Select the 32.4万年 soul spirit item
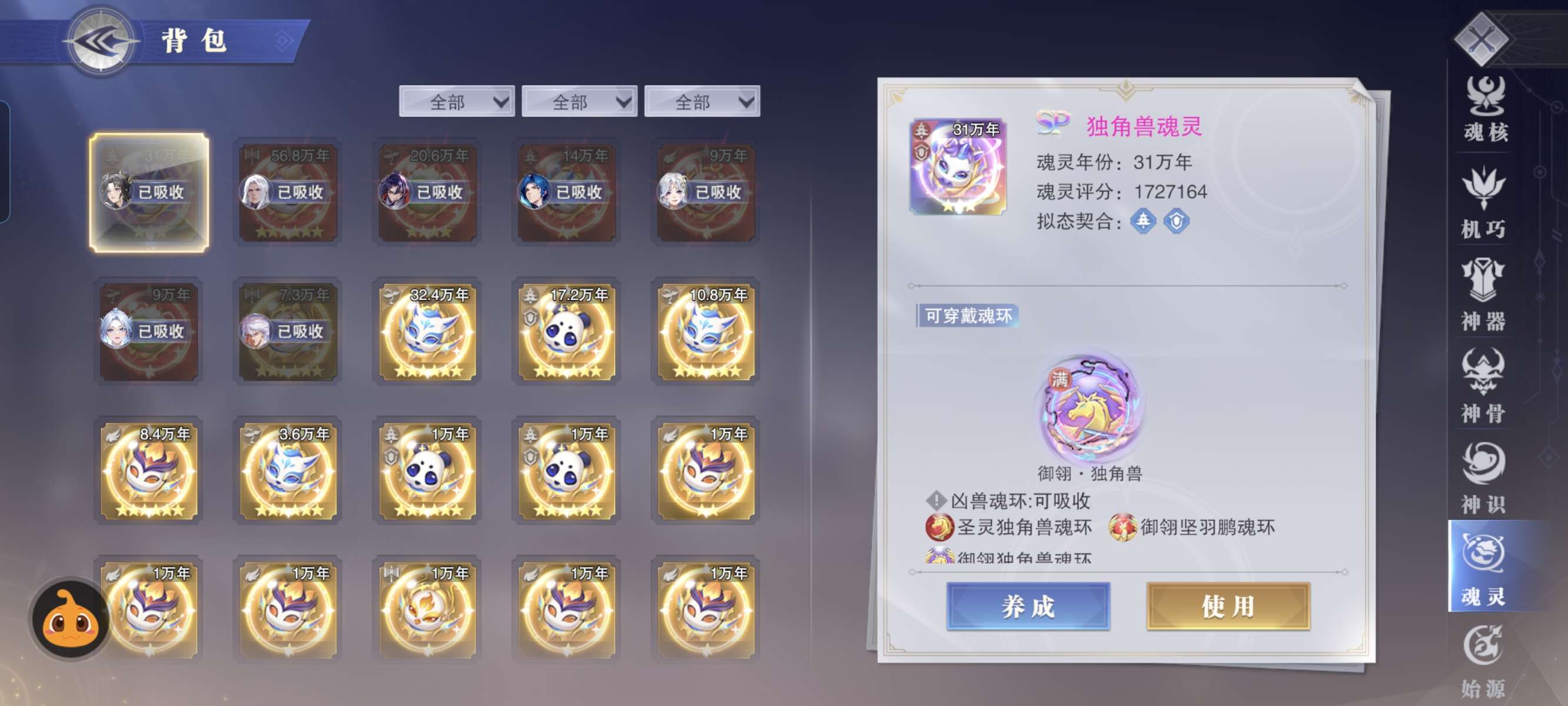This screenshot has width=1568, height=706. click(428, 332)
